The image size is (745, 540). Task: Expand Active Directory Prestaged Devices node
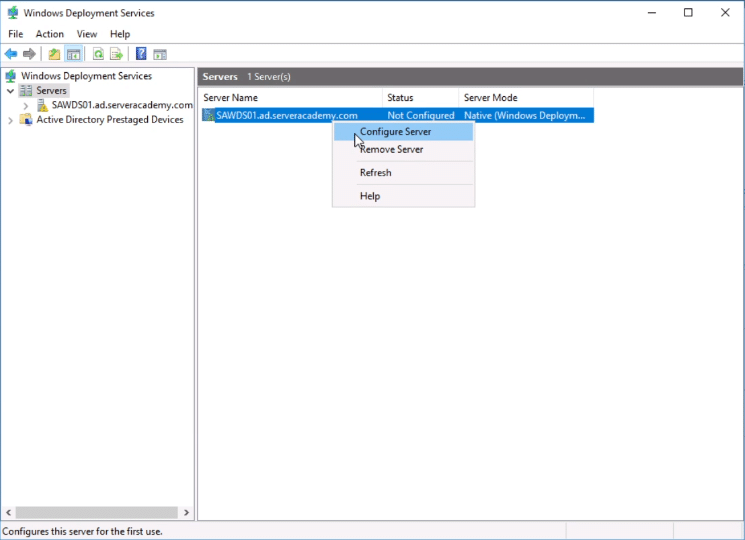coord(10,120)
